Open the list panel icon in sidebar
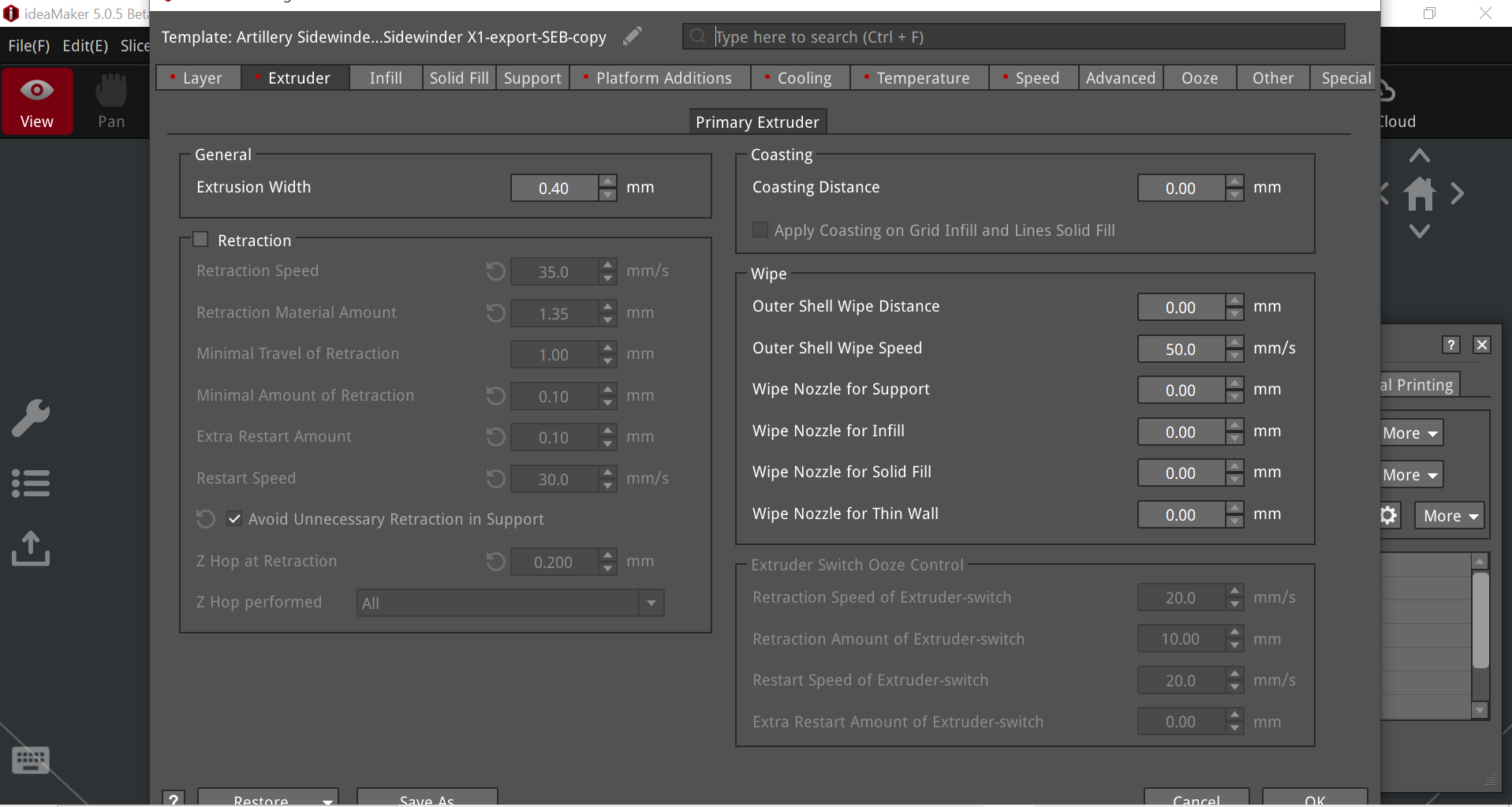Image resolution: width=1512 pixels, height=807 pixels. coord(31,483)
